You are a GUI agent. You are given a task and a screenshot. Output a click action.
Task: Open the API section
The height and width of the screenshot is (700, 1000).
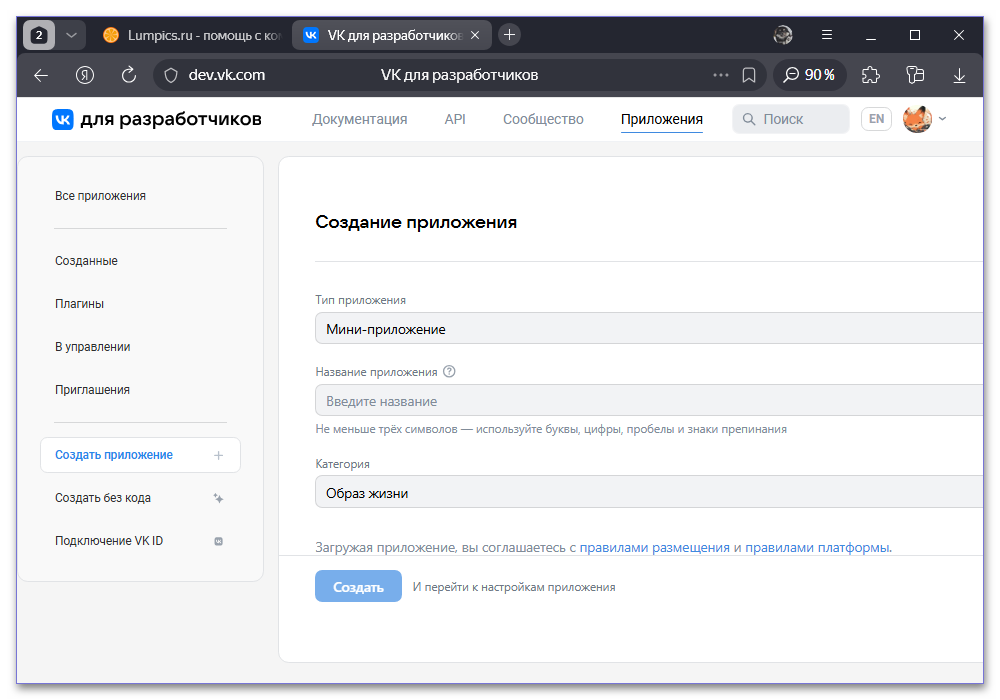[455, 119]
